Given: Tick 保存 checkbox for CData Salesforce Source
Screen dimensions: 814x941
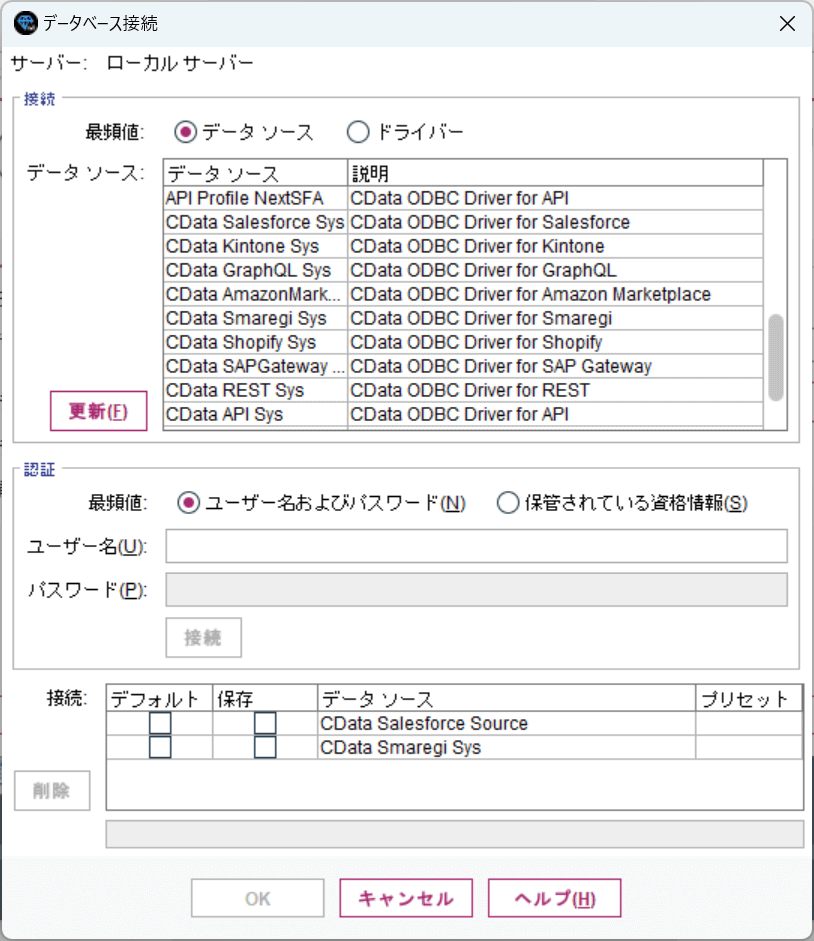Looking at the screenshot, I should tap(265, 723).
